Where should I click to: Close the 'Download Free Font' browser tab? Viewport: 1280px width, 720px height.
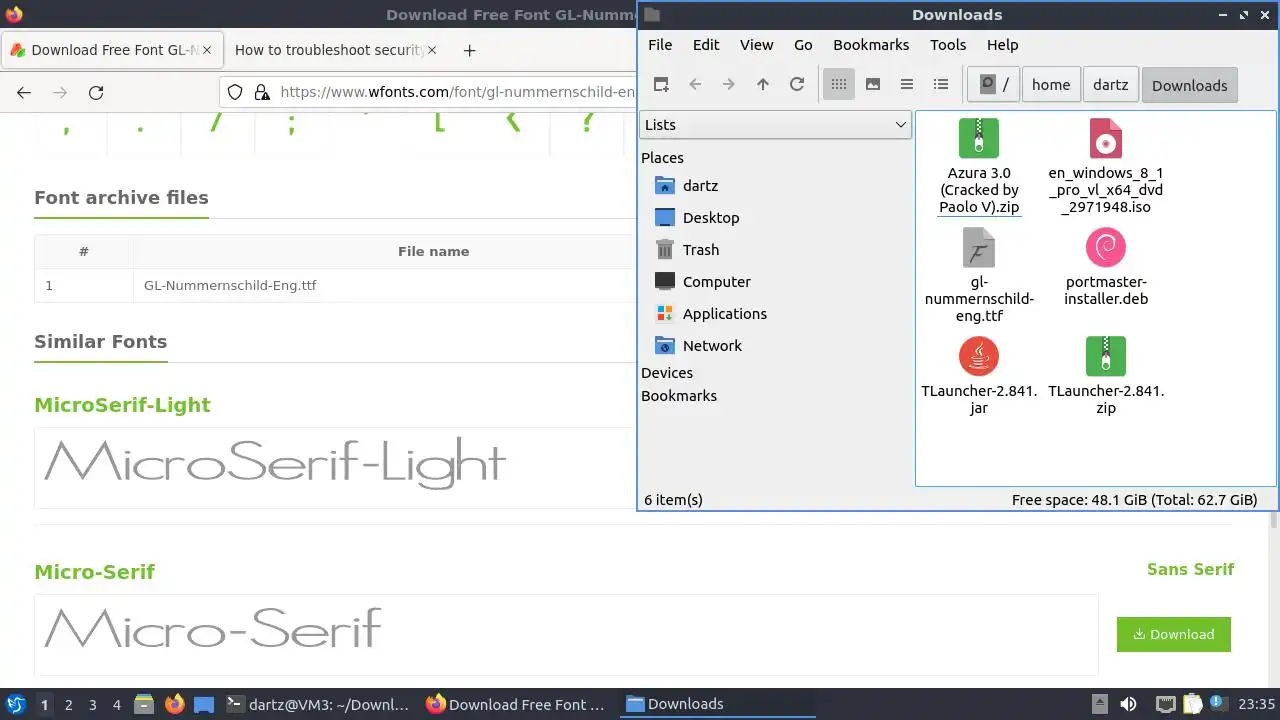206,50
